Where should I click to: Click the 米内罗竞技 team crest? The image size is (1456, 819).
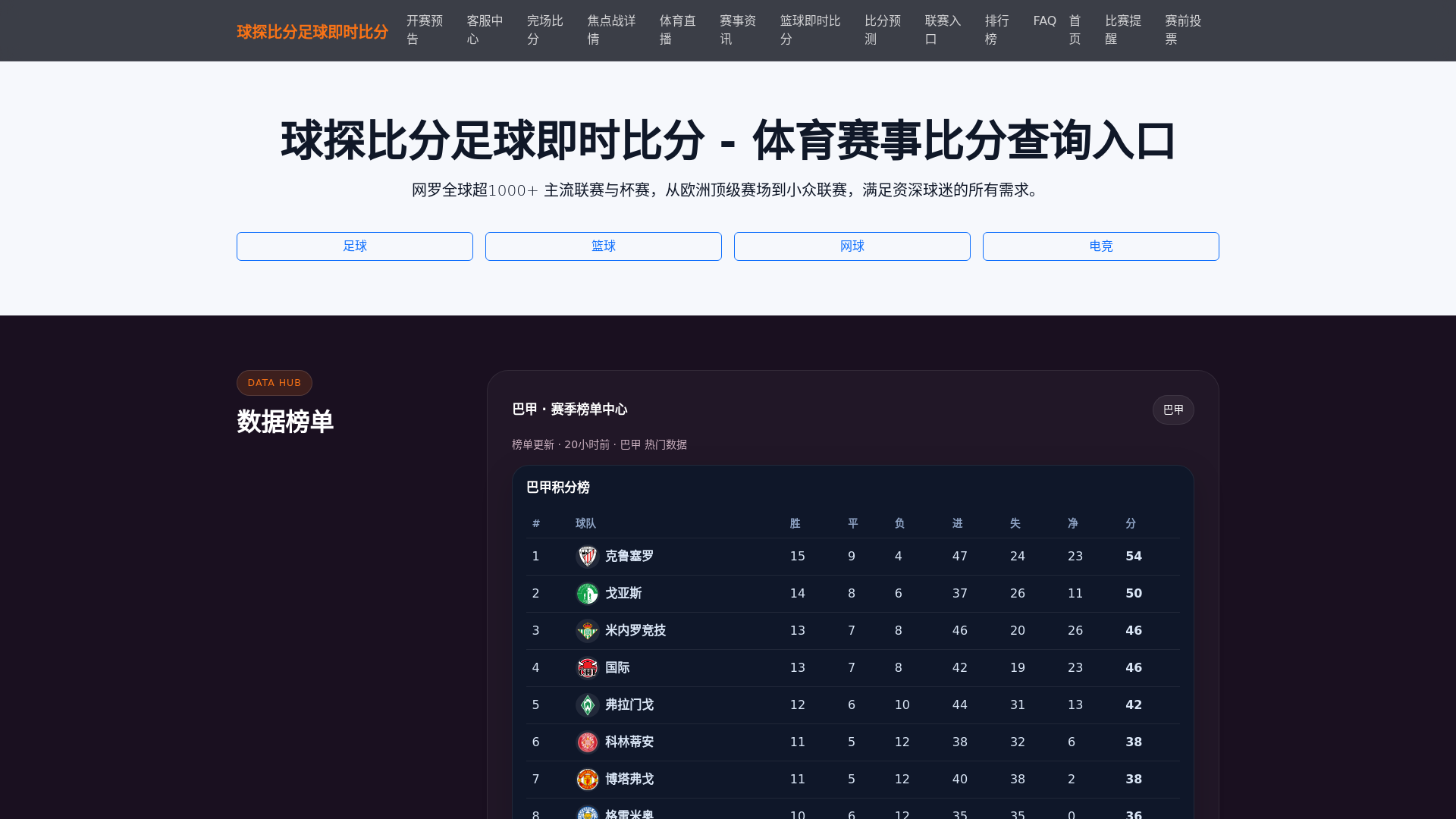(x=588, y=631)
